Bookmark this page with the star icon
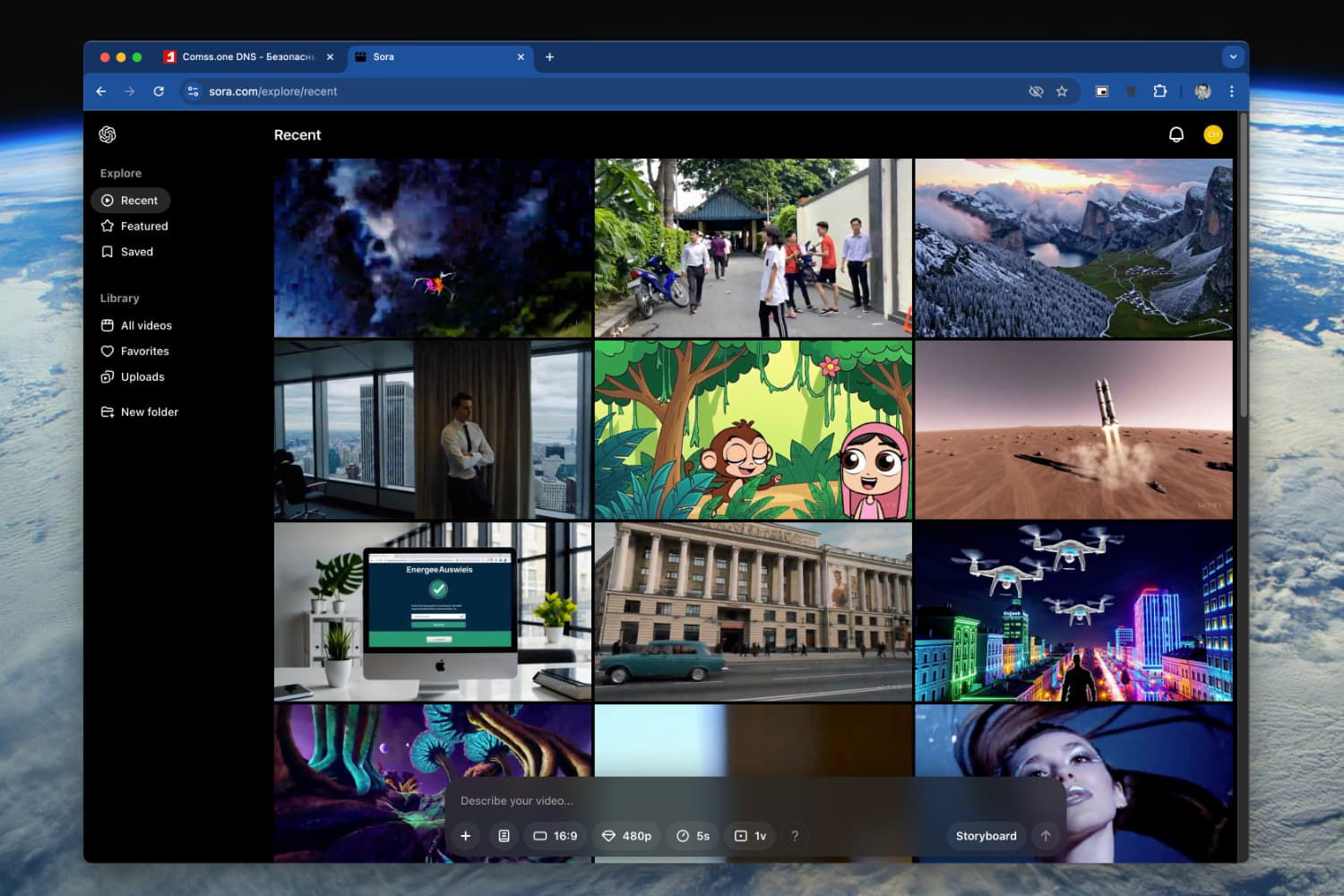 1062,91
